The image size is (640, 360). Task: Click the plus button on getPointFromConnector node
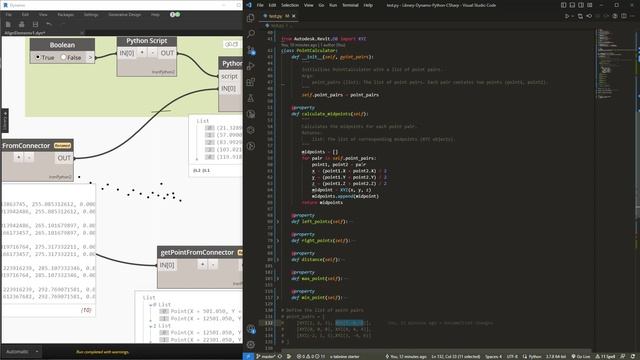tap(202, 264)
